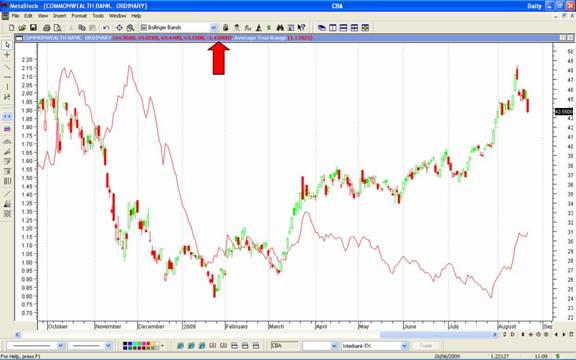
Task: Expand the Bollinger Bands indicator dropdown
Action: [214, 28]
